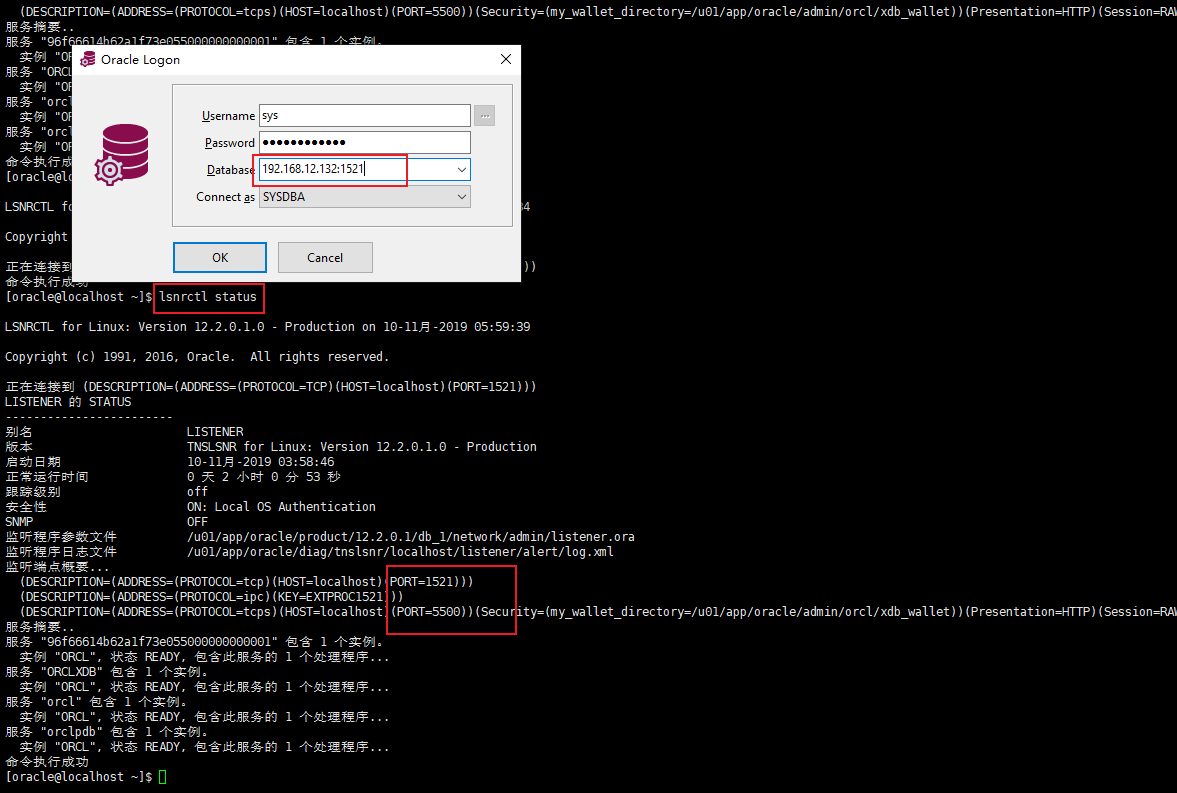Click the 'LISTENER 的 STATUS' heading
Viewport: 1177px width, 793px height.
[68, 402]
